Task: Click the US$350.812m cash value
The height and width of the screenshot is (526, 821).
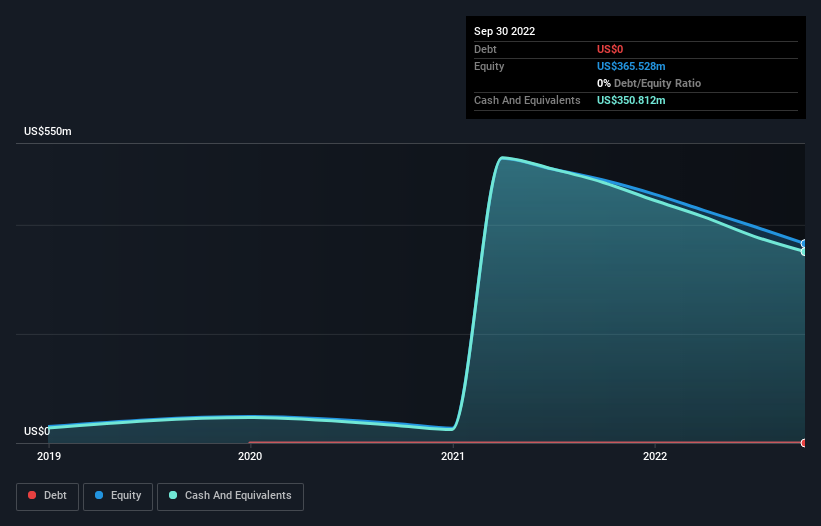Action: click(631, 100)
